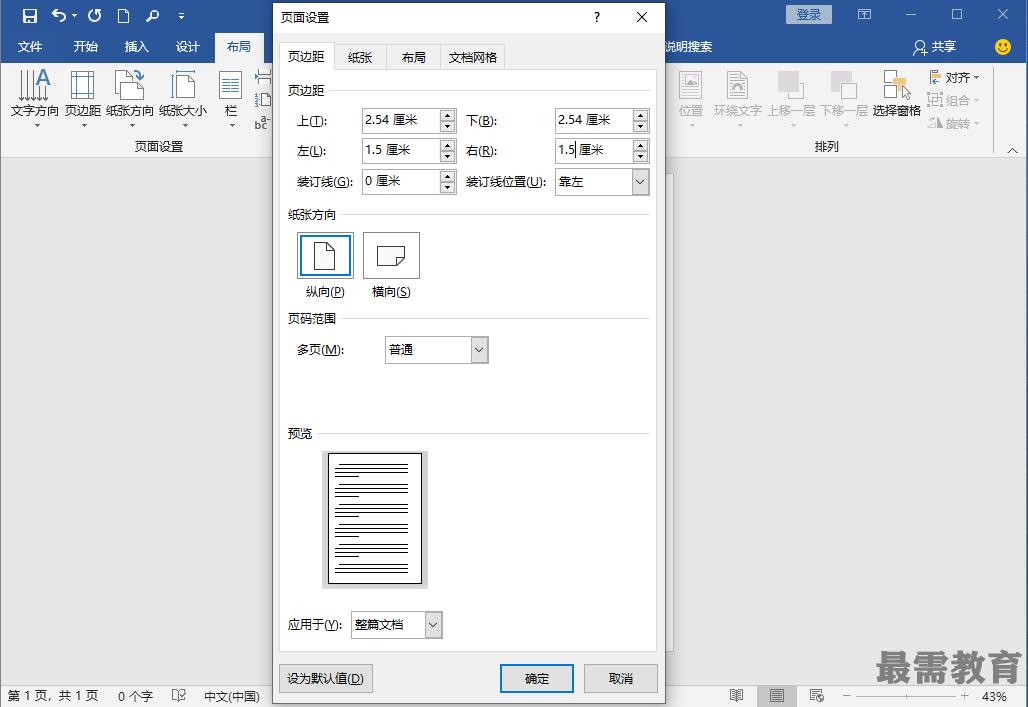Screen dimensions: 1028x707
Task: Click the magnifier search icon in quick access toolbar
Action: coord(152,15)
